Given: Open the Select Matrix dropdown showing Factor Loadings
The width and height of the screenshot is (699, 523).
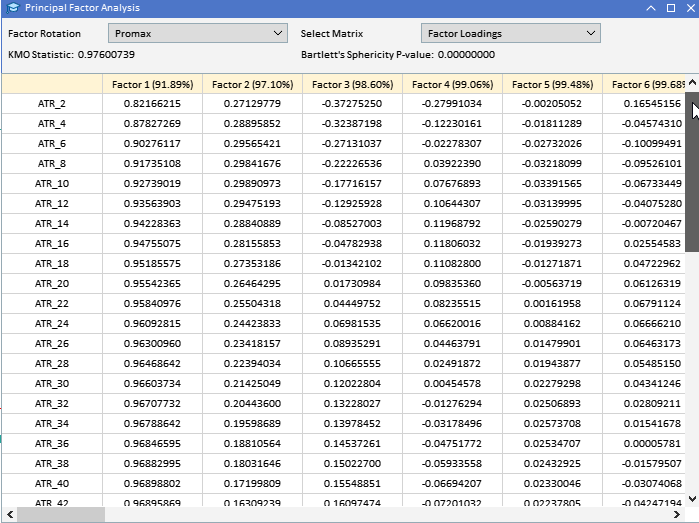Looking at the screenshot, I should tap(511, 33).
